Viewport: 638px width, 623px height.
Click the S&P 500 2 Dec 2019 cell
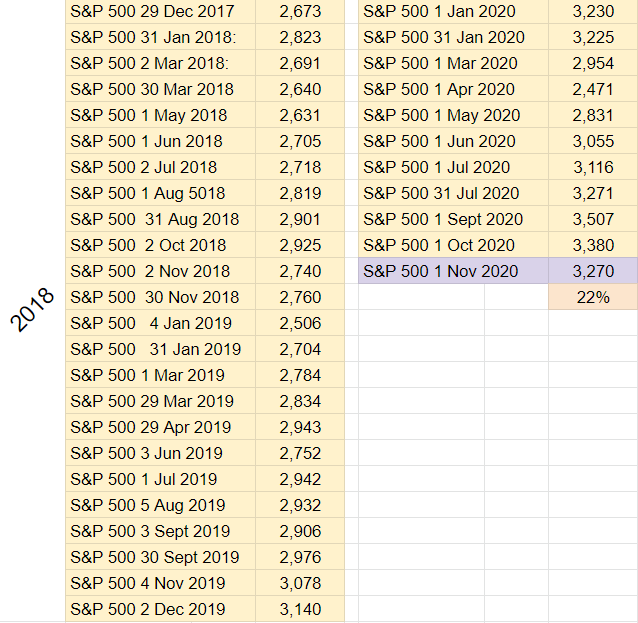[160, 609]
